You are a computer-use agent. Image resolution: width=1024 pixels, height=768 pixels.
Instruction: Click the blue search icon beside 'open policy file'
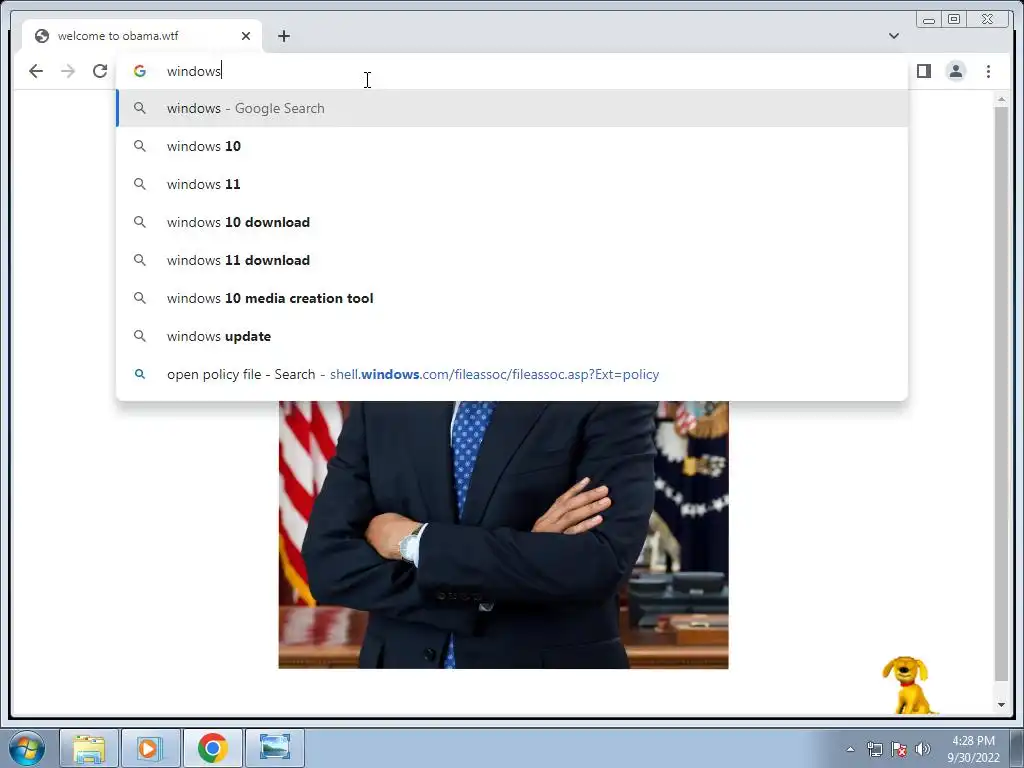pos(140,374)
